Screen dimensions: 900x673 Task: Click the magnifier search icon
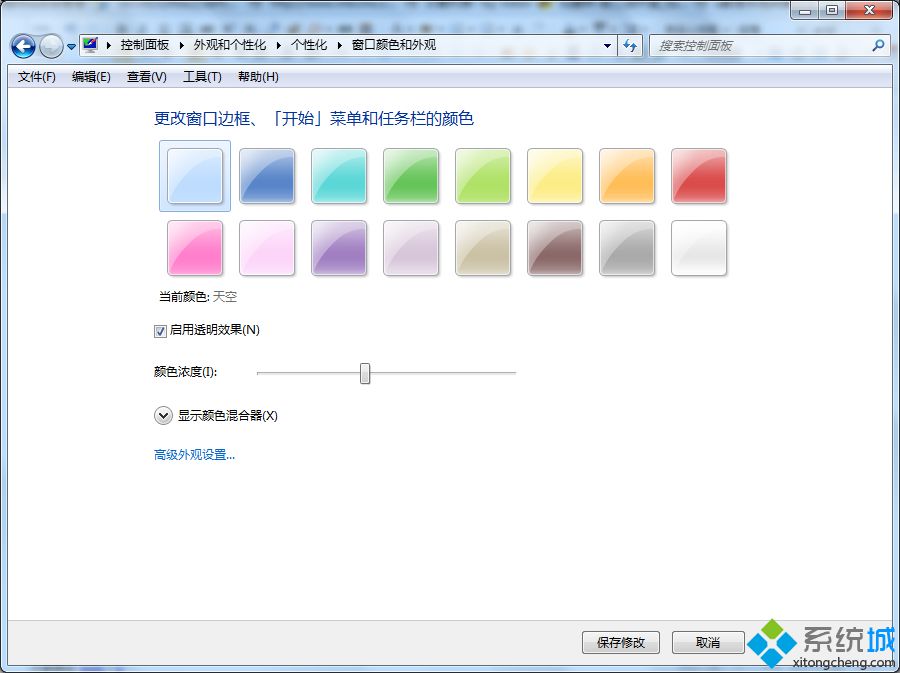878,45
